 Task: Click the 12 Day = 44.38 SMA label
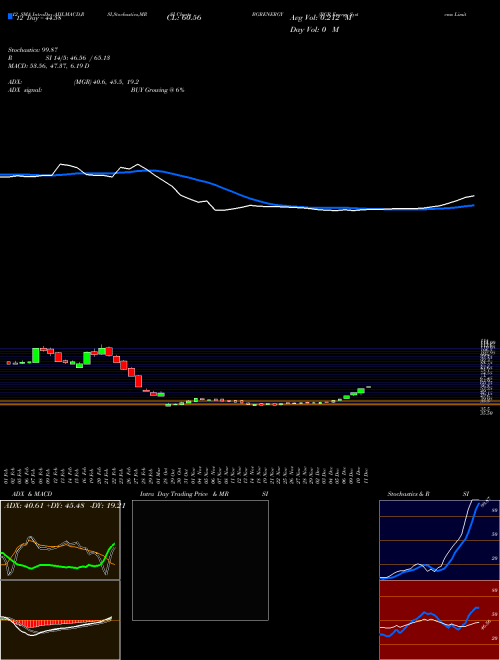[37, 18]
